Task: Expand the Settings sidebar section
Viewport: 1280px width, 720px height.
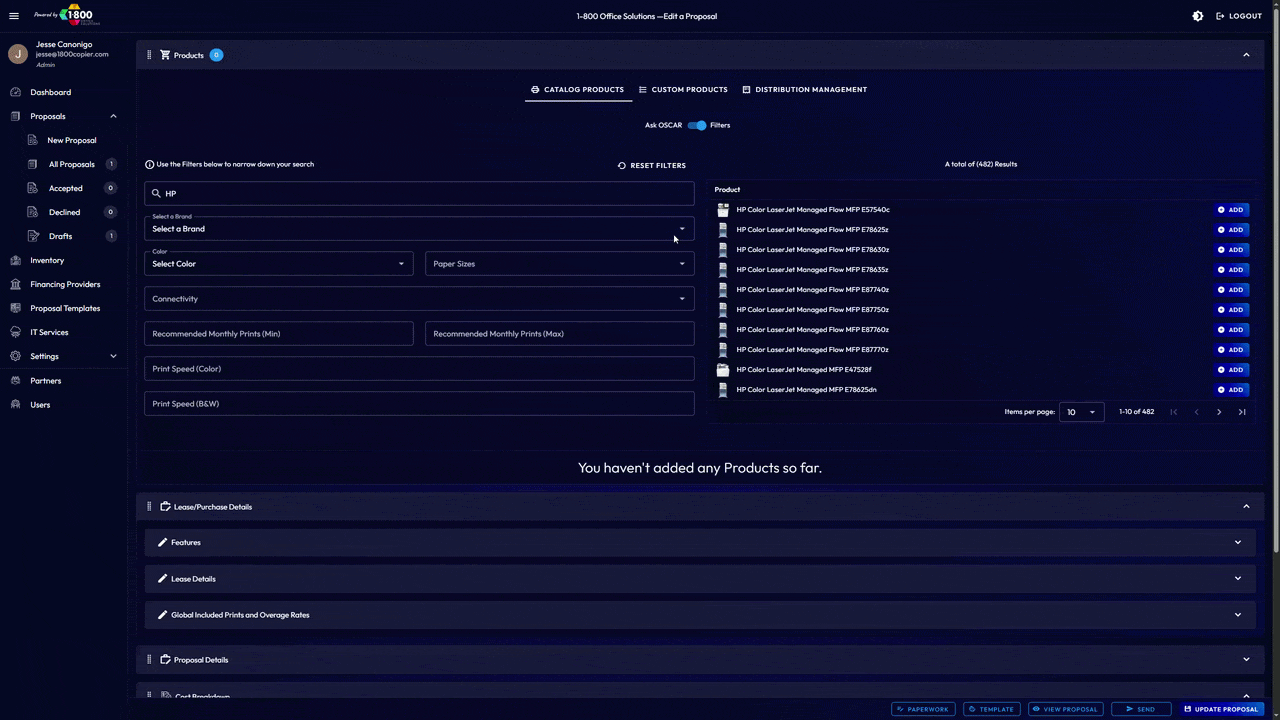Action: pos(113,356)
